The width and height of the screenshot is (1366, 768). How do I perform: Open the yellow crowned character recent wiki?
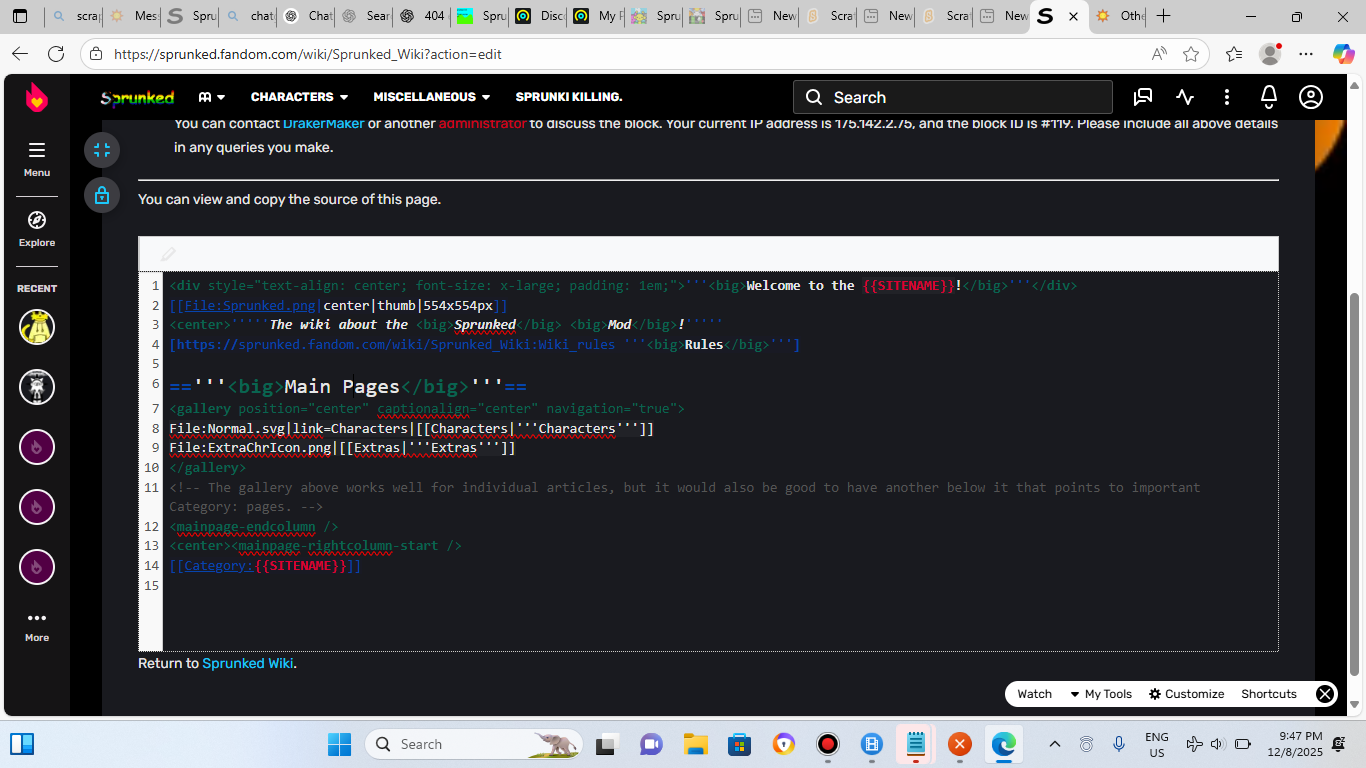coord(37,327)
